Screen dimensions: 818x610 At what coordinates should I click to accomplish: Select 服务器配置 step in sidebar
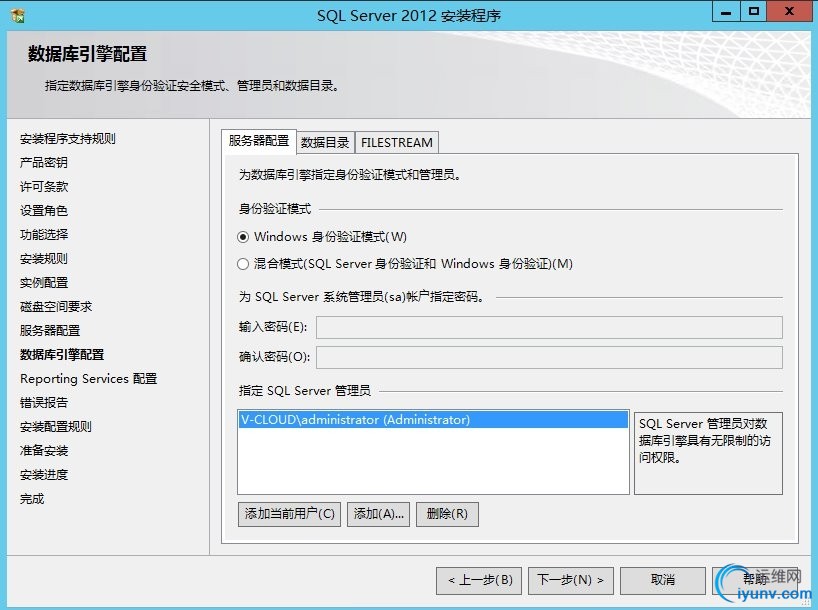click(x=50, y=331)
